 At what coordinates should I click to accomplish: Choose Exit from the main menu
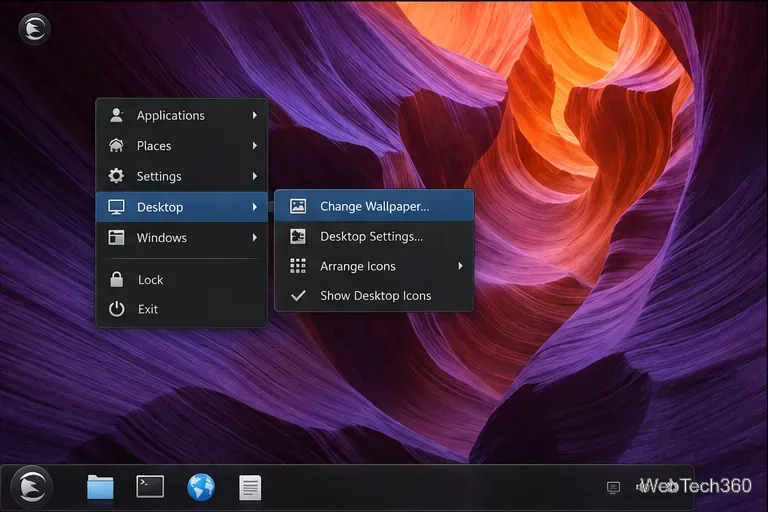coord(182,309)
